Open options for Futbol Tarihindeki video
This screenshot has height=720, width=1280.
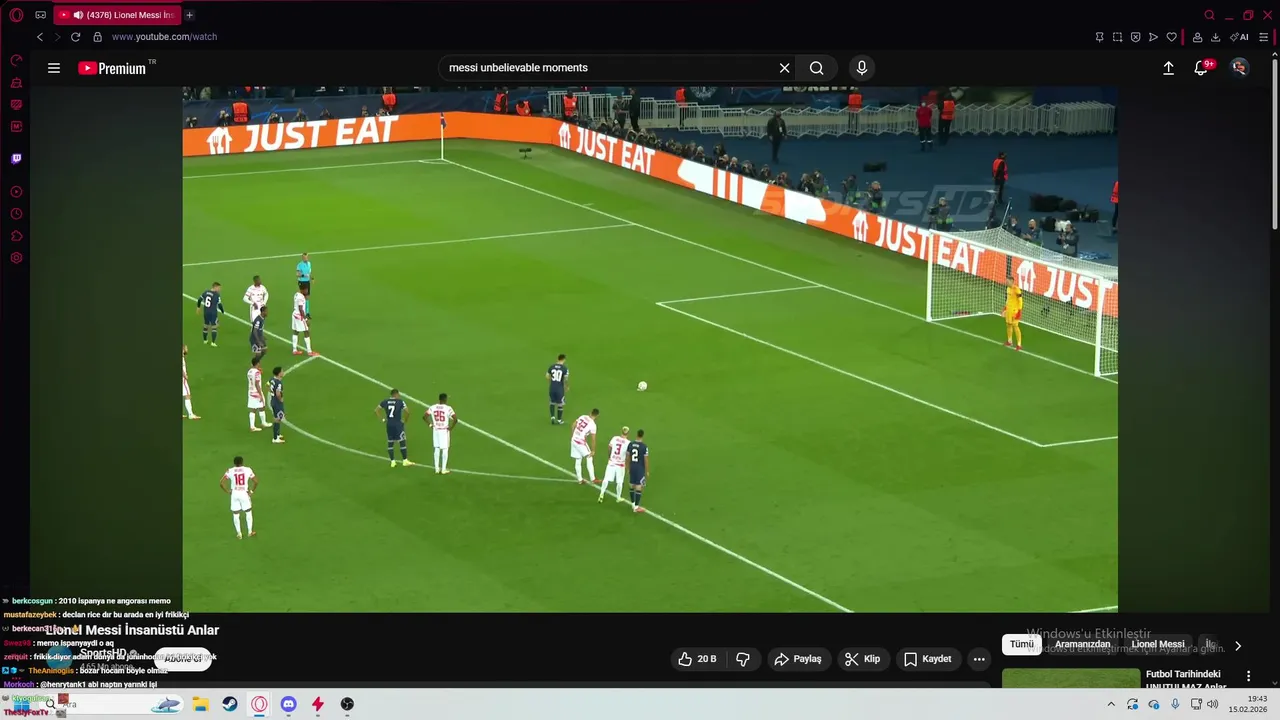pos(1248,677)
